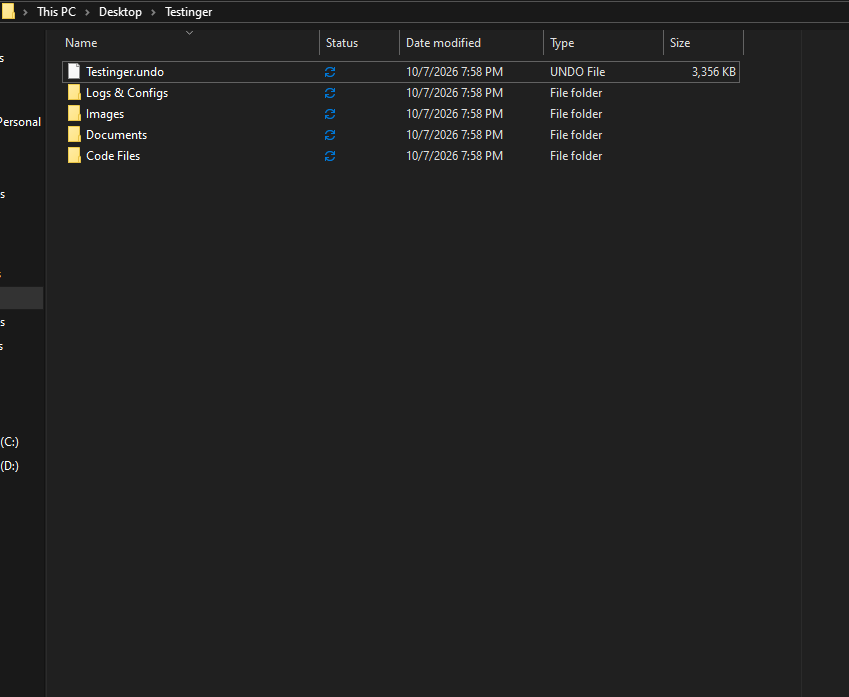The image size is (849, 697).
Task: Click date modified of Documents row
Action: 455,135
